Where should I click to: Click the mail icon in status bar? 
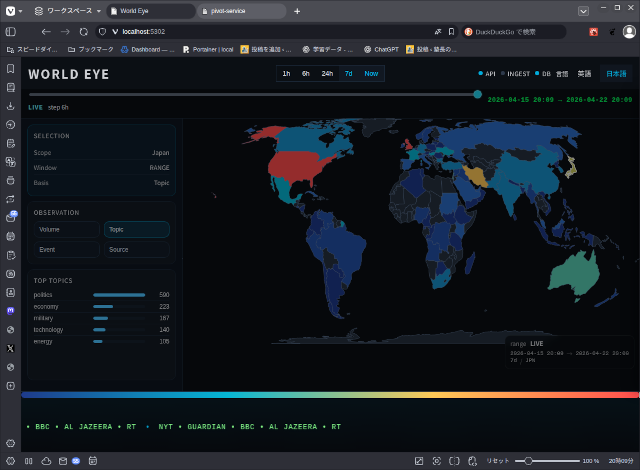click(62, 461)
